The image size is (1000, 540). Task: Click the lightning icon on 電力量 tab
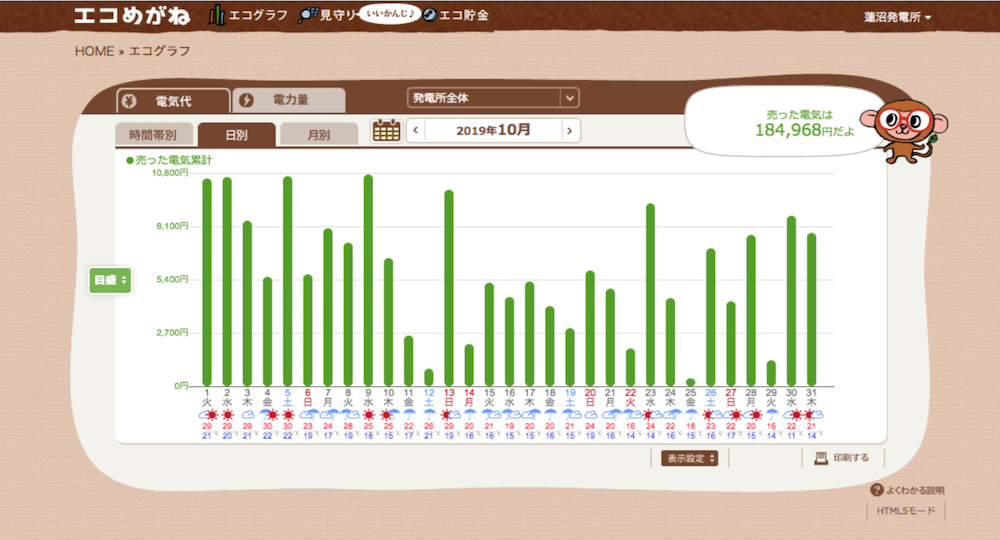246,100
